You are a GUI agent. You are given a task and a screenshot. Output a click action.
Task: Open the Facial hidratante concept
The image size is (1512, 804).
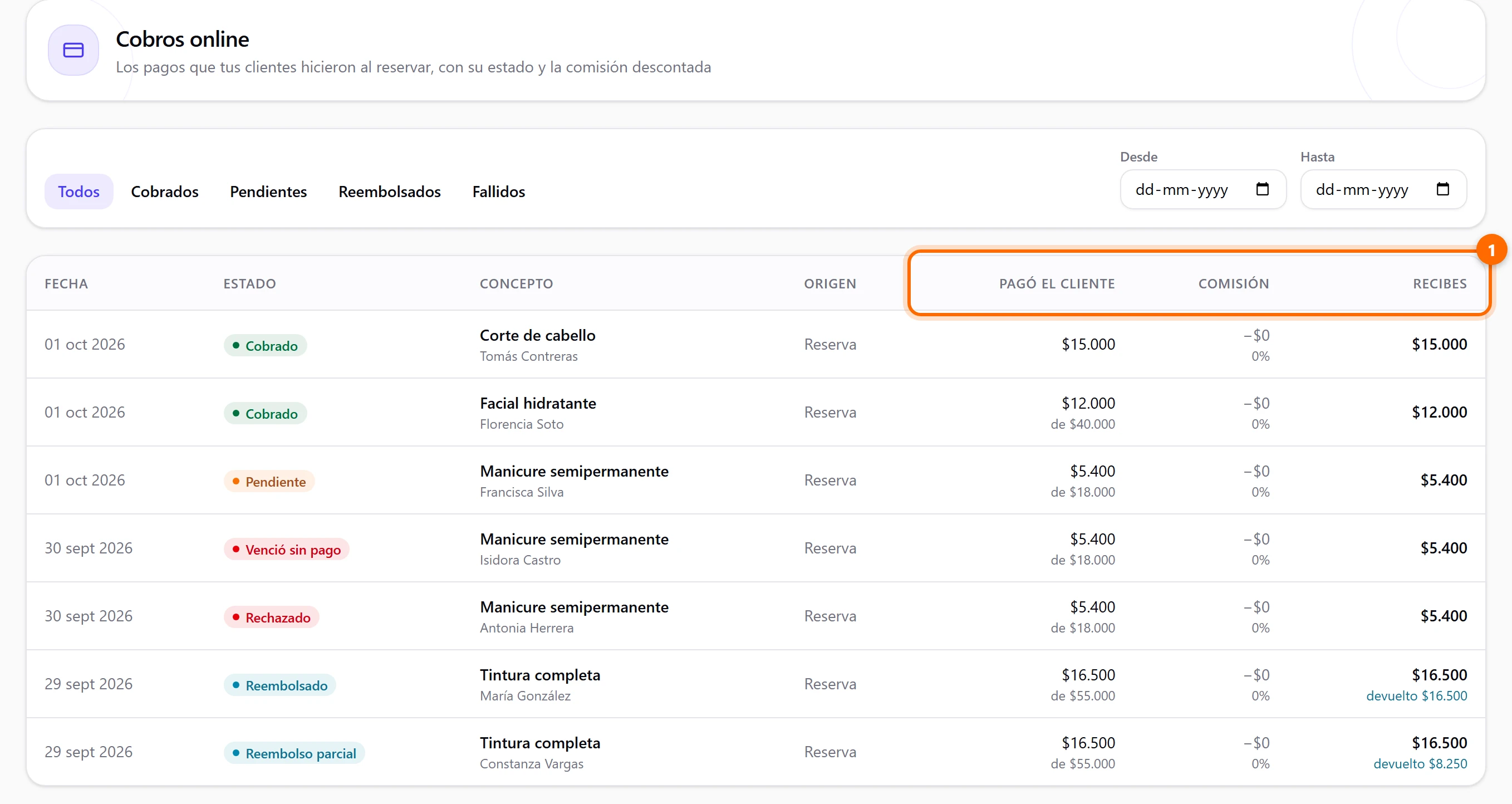538,403
